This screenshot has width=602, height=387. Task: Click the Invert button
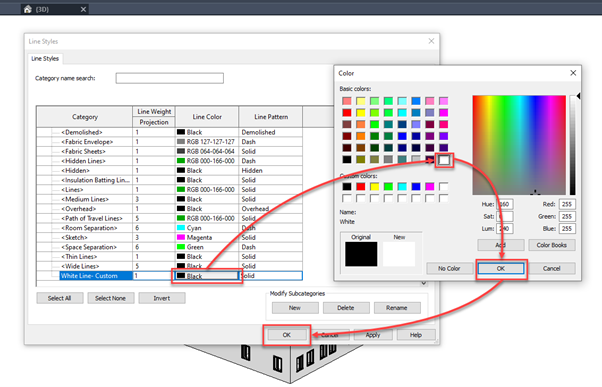[162, 298]
